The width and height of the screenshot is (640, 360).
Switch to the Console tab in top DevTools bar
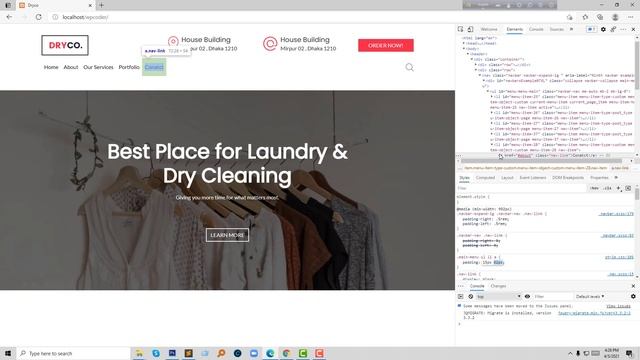click(536, 29)
